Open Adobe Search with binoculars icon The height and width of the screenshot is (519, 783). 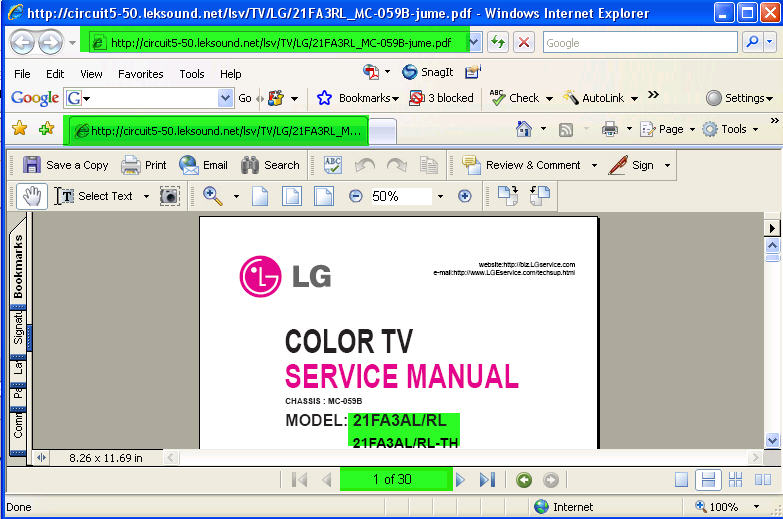(x=270, y=165)
